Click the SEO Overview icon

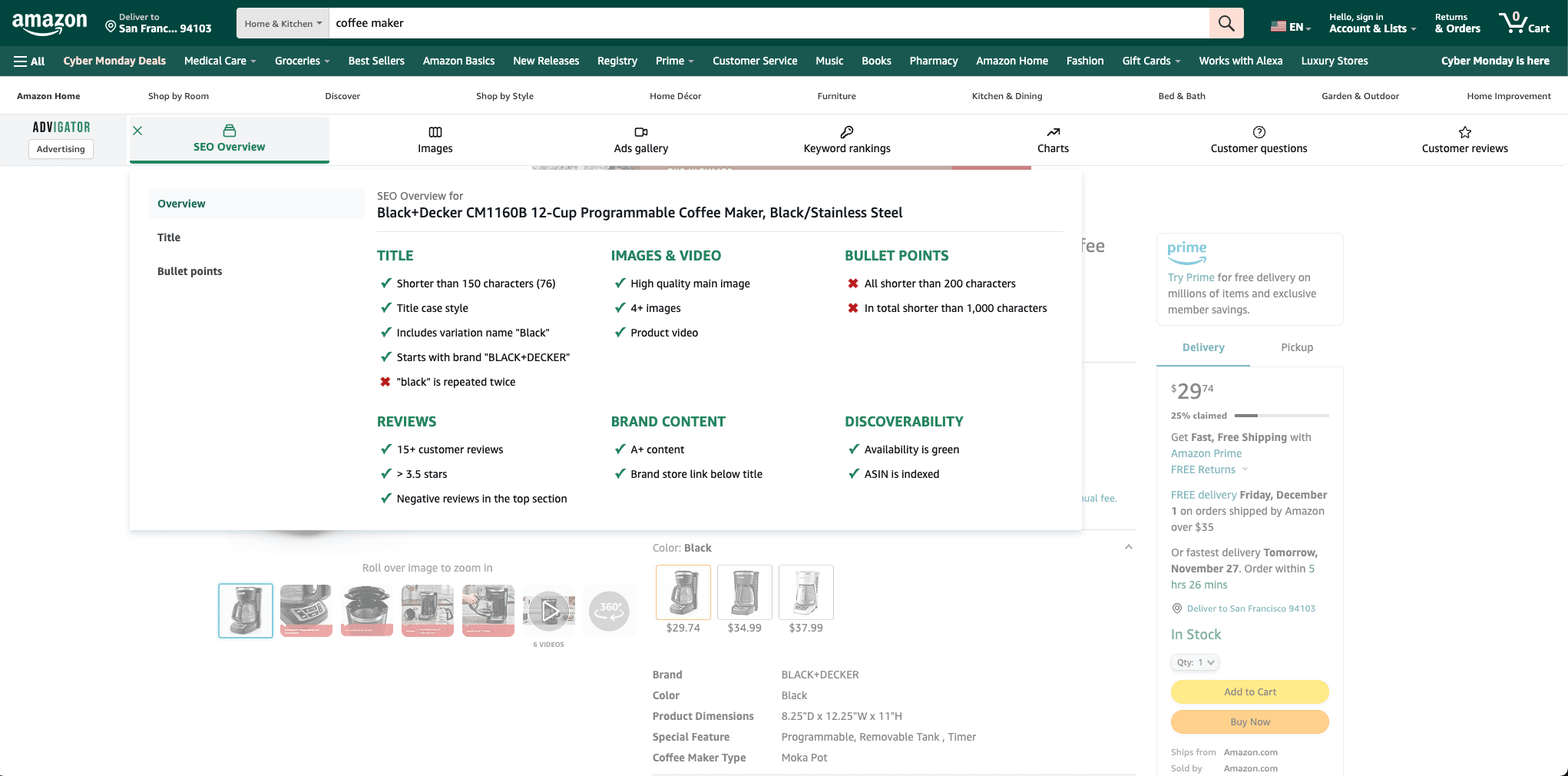point(230,131)
